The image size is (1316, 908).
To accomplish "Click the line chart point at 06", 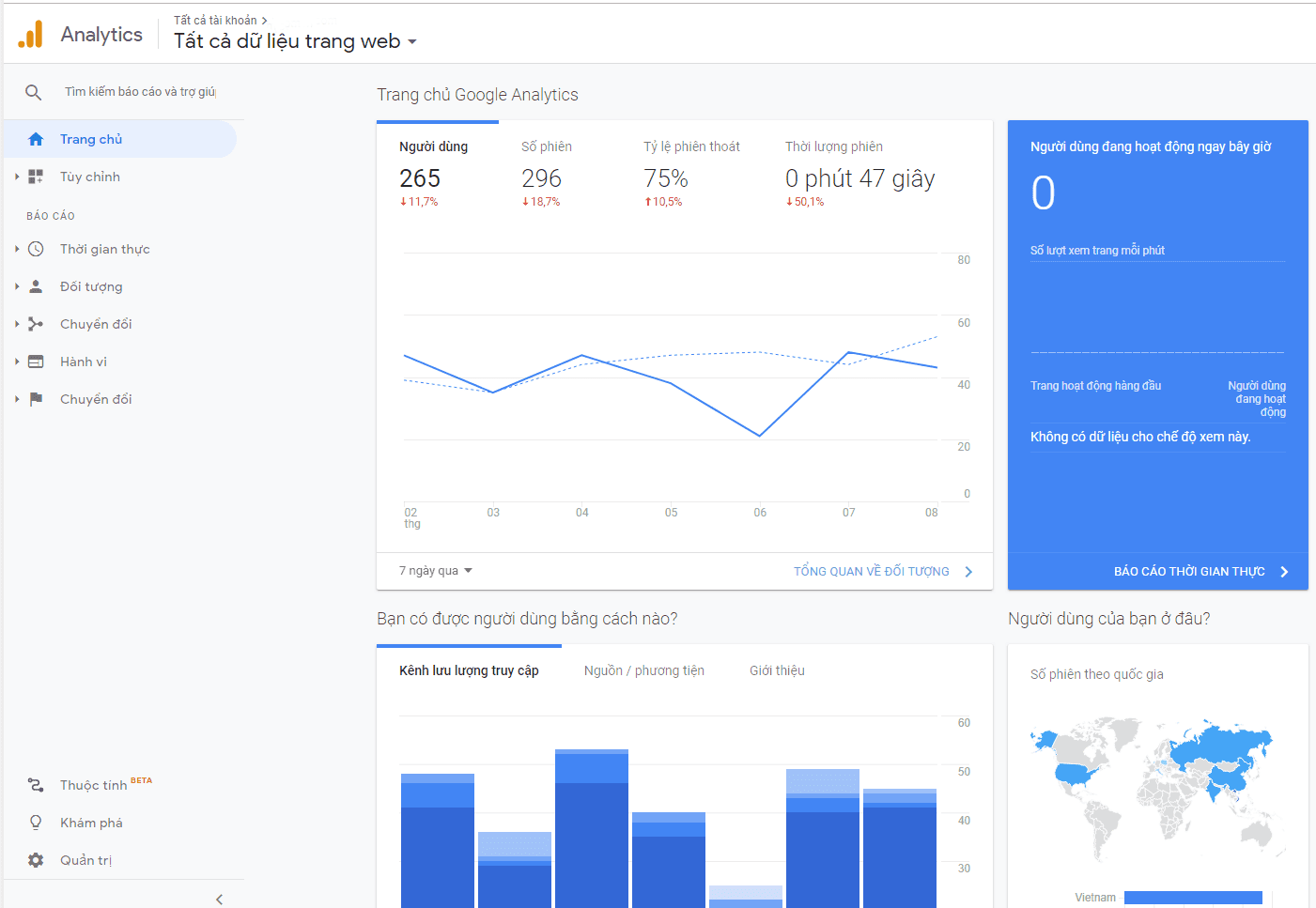I will 759,436.
